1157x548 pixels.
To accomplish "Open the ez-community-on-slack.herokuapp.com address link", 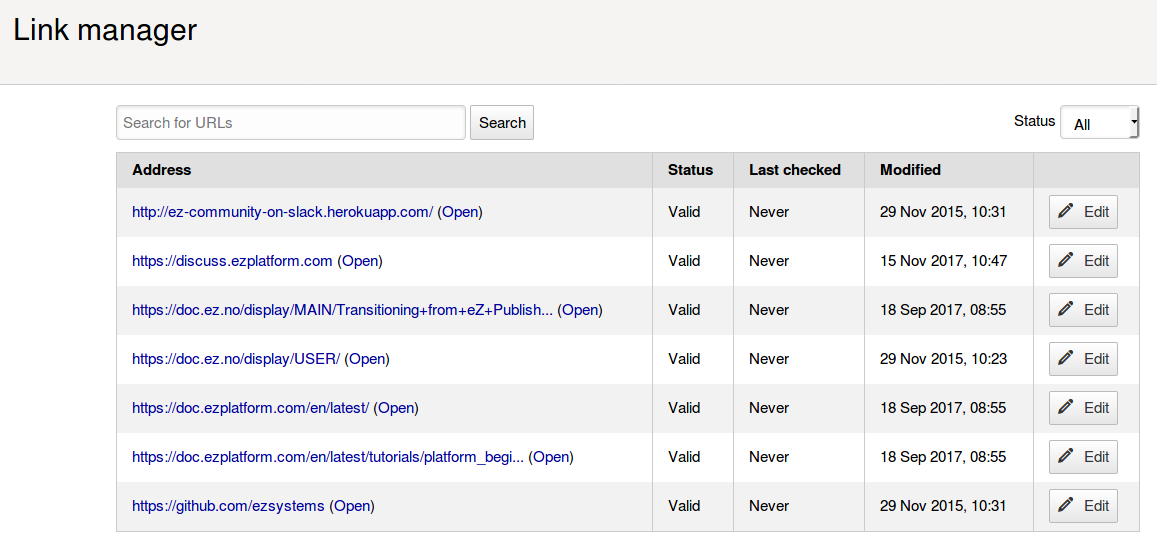I will click(x=282, y=212).
